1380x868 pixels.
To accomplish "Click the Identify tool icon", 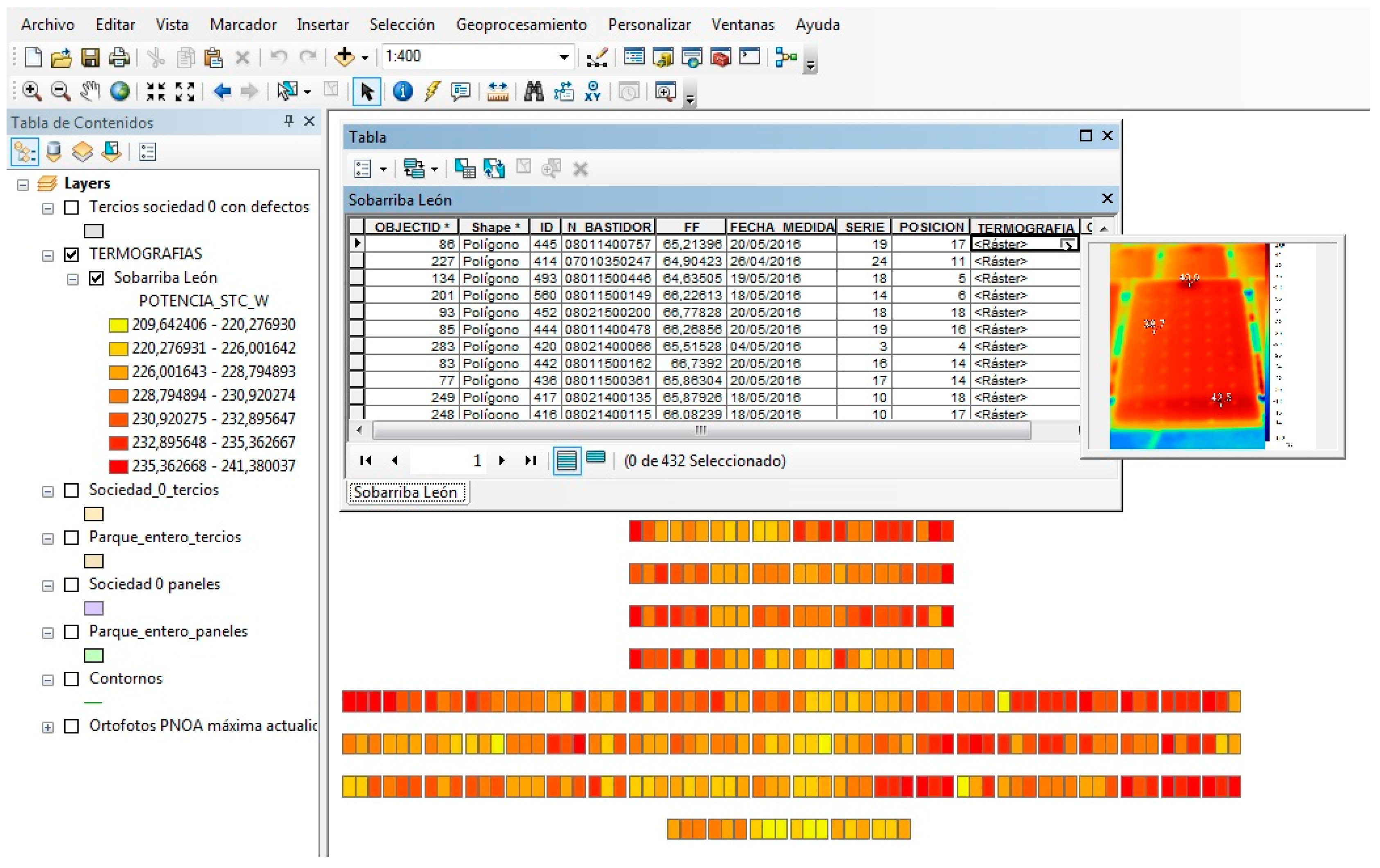I will click(x=402, y=91).
